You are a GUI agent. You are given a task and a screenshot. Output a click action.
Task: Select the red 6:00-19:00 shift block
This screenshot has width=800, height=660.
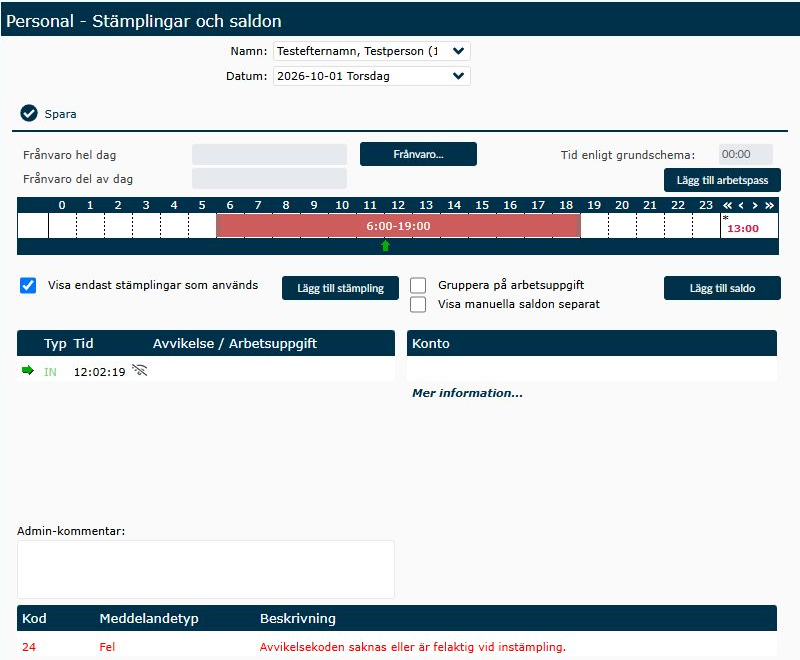click(398, 226)
